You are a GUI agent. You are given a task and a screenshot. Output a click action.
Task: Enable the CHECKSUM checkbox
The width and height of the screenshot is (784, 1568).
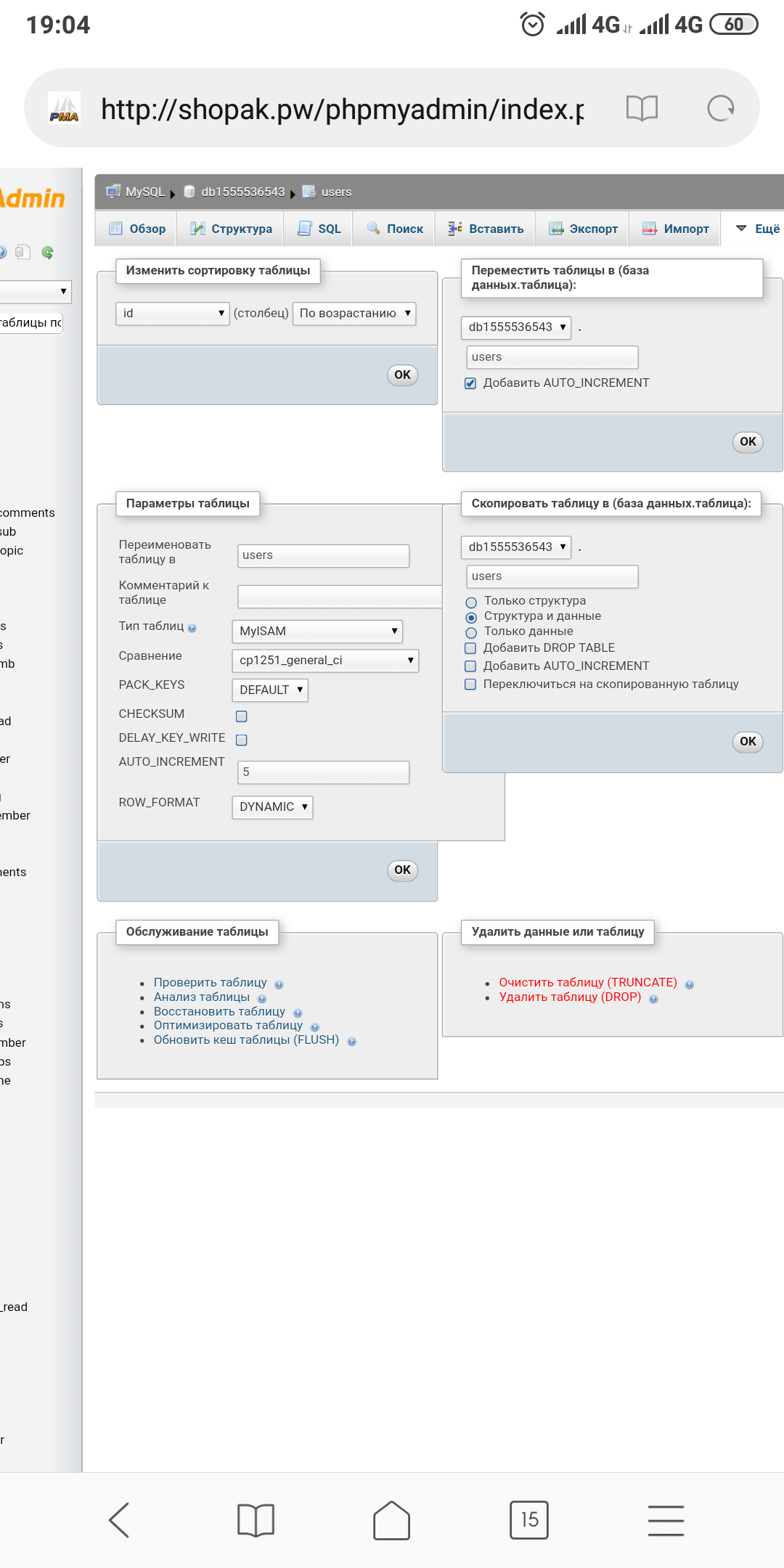pyautogui.click(x=242, y=716)
